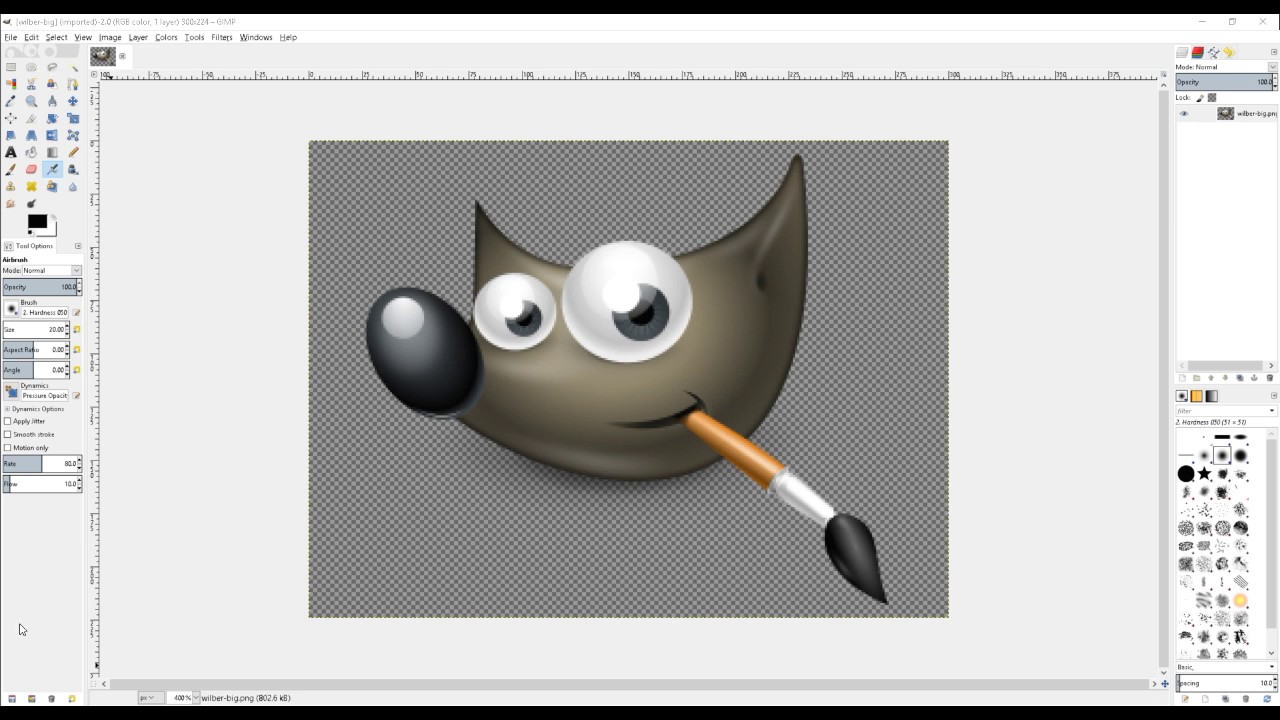Click the foreground black color swatch

point(36,222)
